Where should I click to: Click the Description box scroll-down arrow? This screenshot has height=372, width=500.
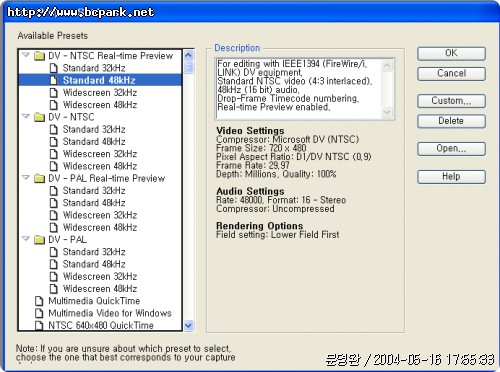tap(387, 112)
